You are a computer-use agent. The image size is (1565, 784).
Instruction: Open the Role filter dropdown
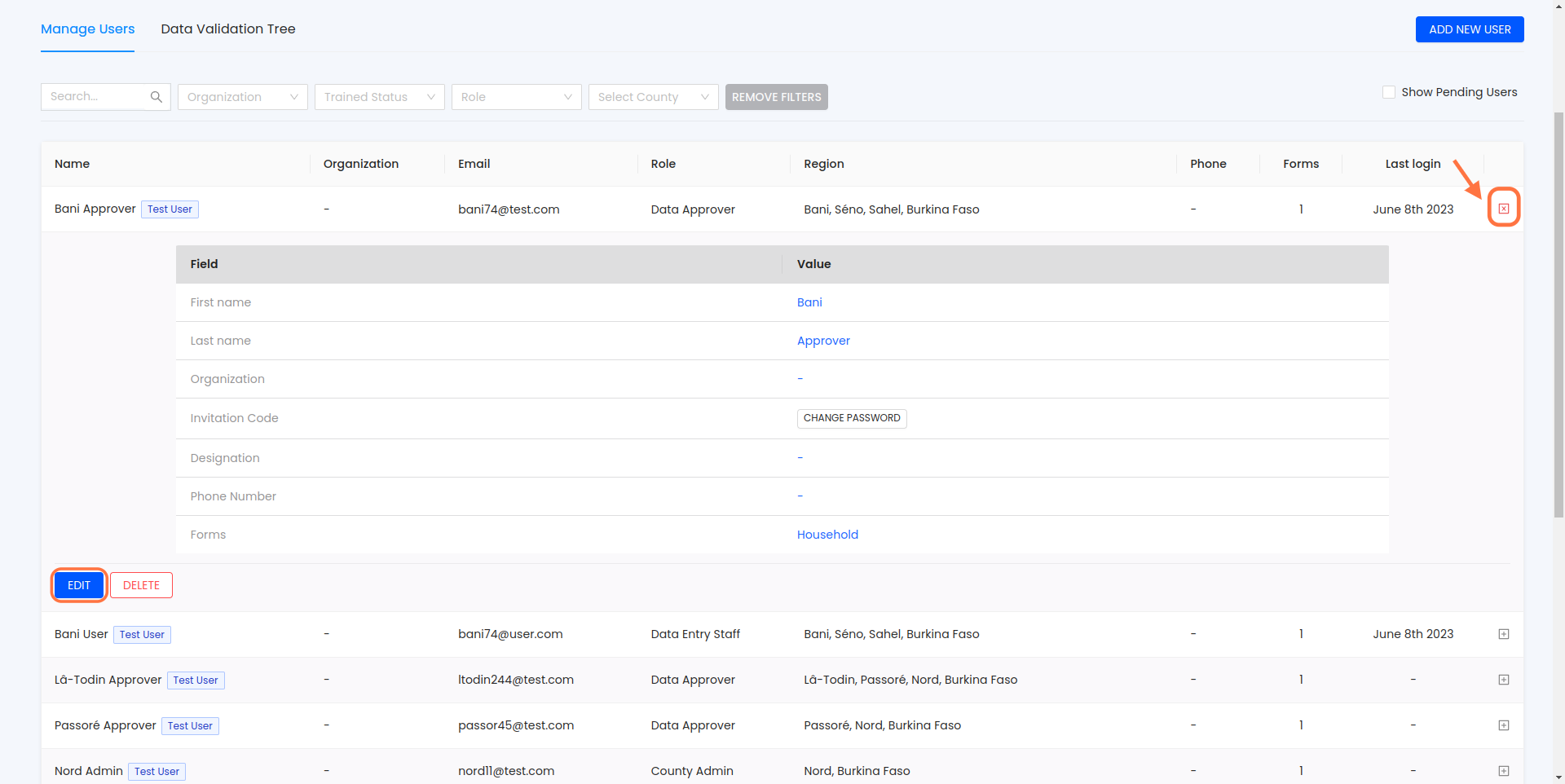[x=517, y=97]
